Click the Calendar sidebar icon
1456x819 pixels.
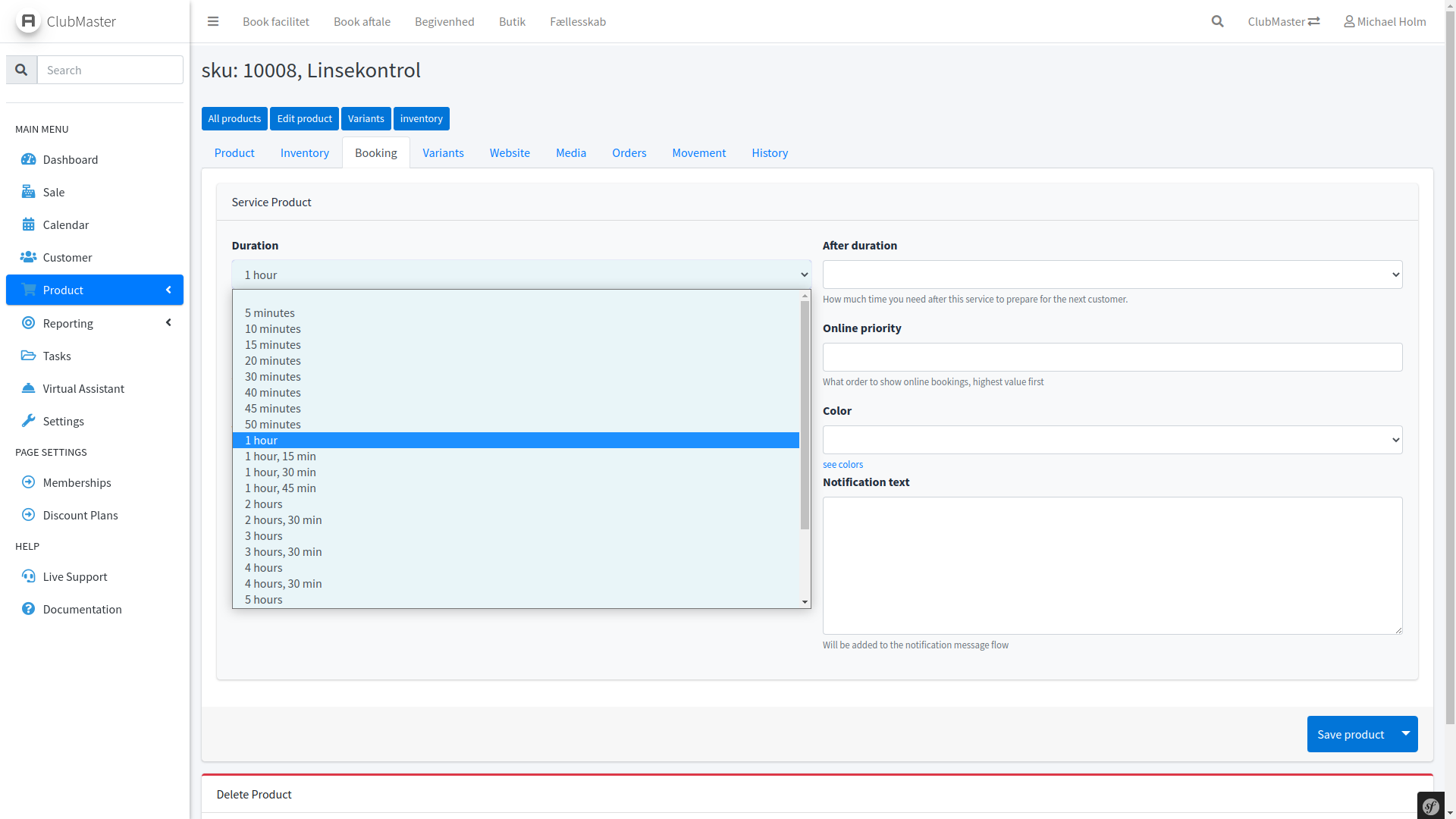28,224
